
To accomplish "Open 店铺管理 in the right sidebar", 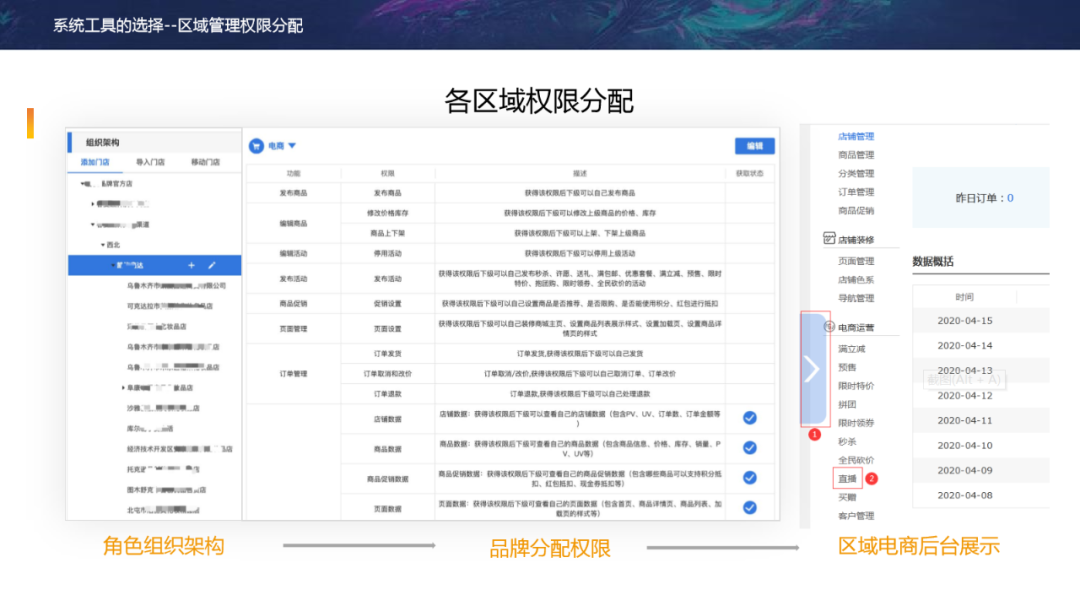I will tap(856, 136).
